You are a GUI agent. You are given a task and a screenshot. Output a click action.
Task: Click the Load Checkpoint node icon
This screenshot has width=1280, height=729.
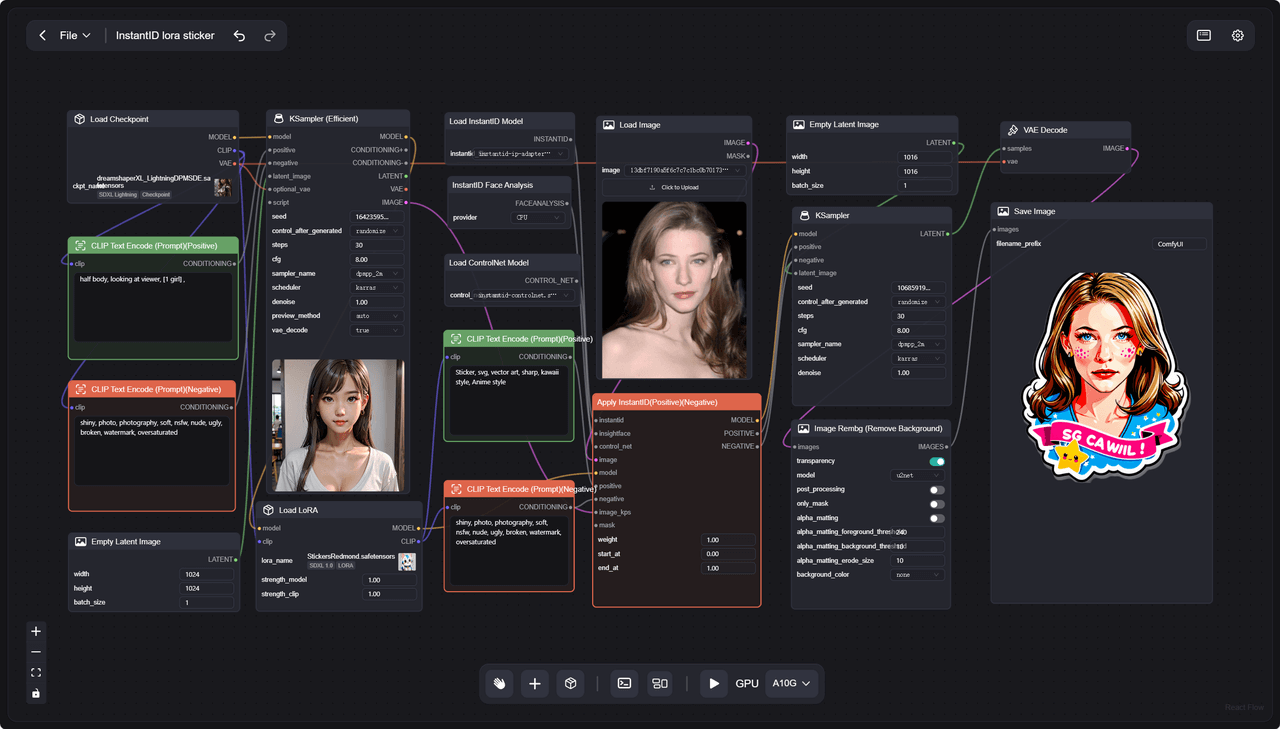[x=79, y=119]
